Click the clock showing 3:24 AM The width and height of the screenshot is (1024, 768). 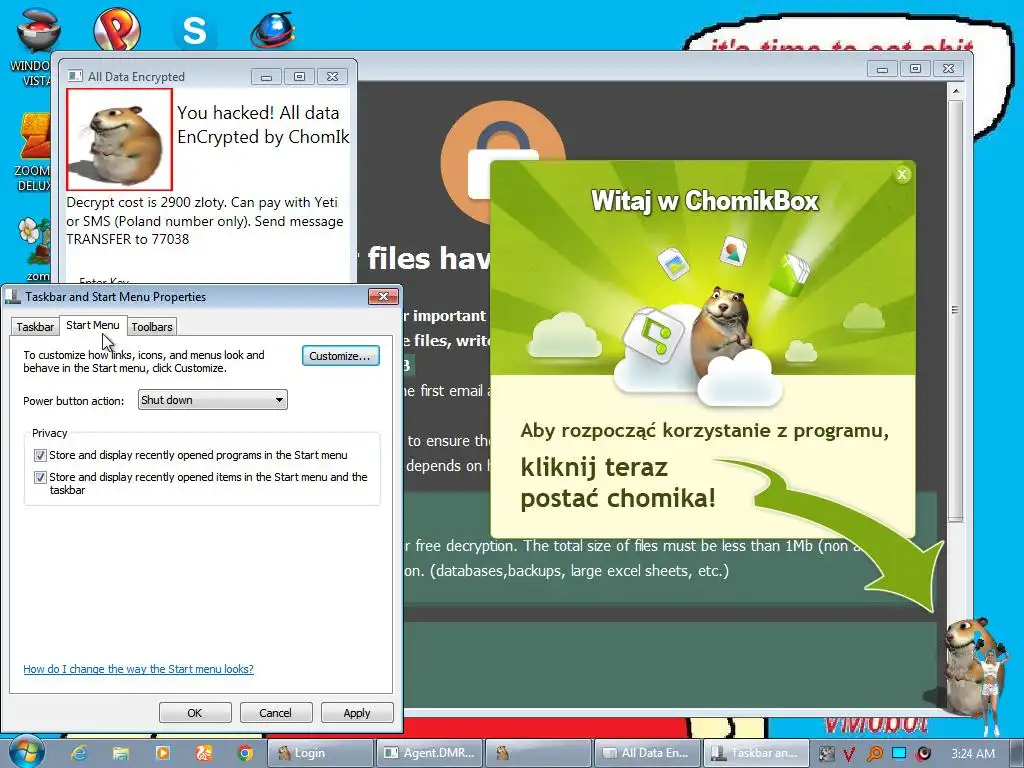972,754
